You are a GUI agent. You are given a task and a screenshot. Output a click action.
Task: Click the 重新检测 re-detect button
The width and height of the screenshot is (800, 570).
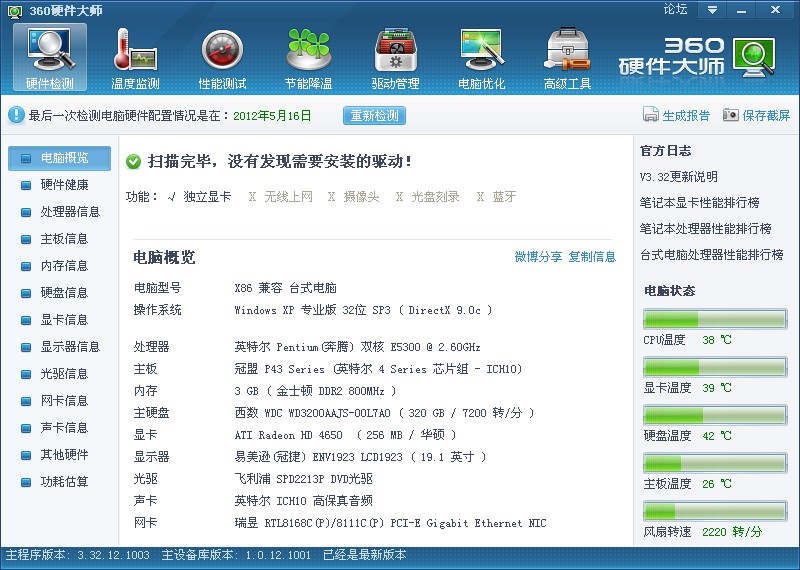click(374, 115)
